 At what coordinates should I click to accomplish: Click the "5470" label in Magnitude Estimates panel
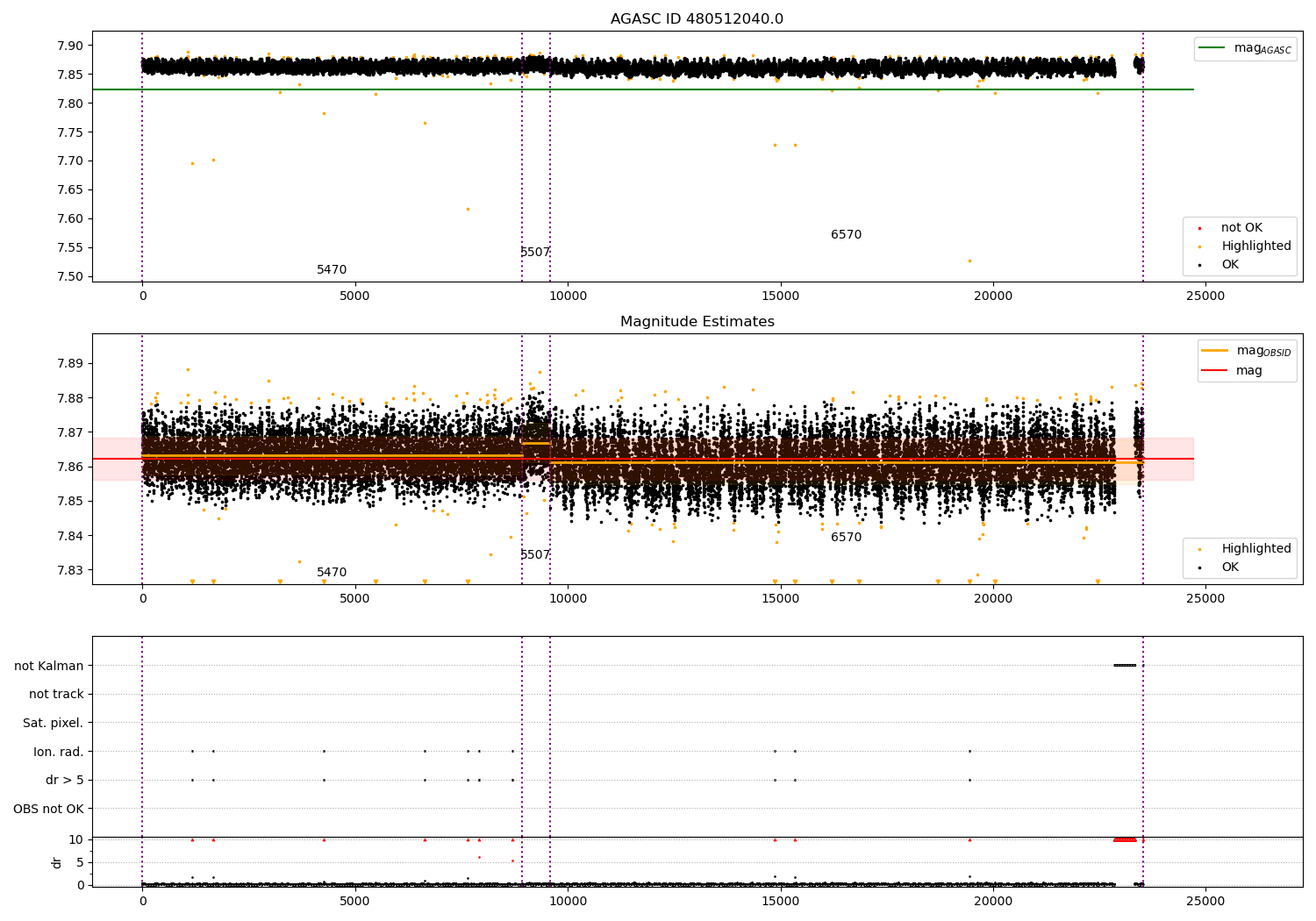(332, 573)
